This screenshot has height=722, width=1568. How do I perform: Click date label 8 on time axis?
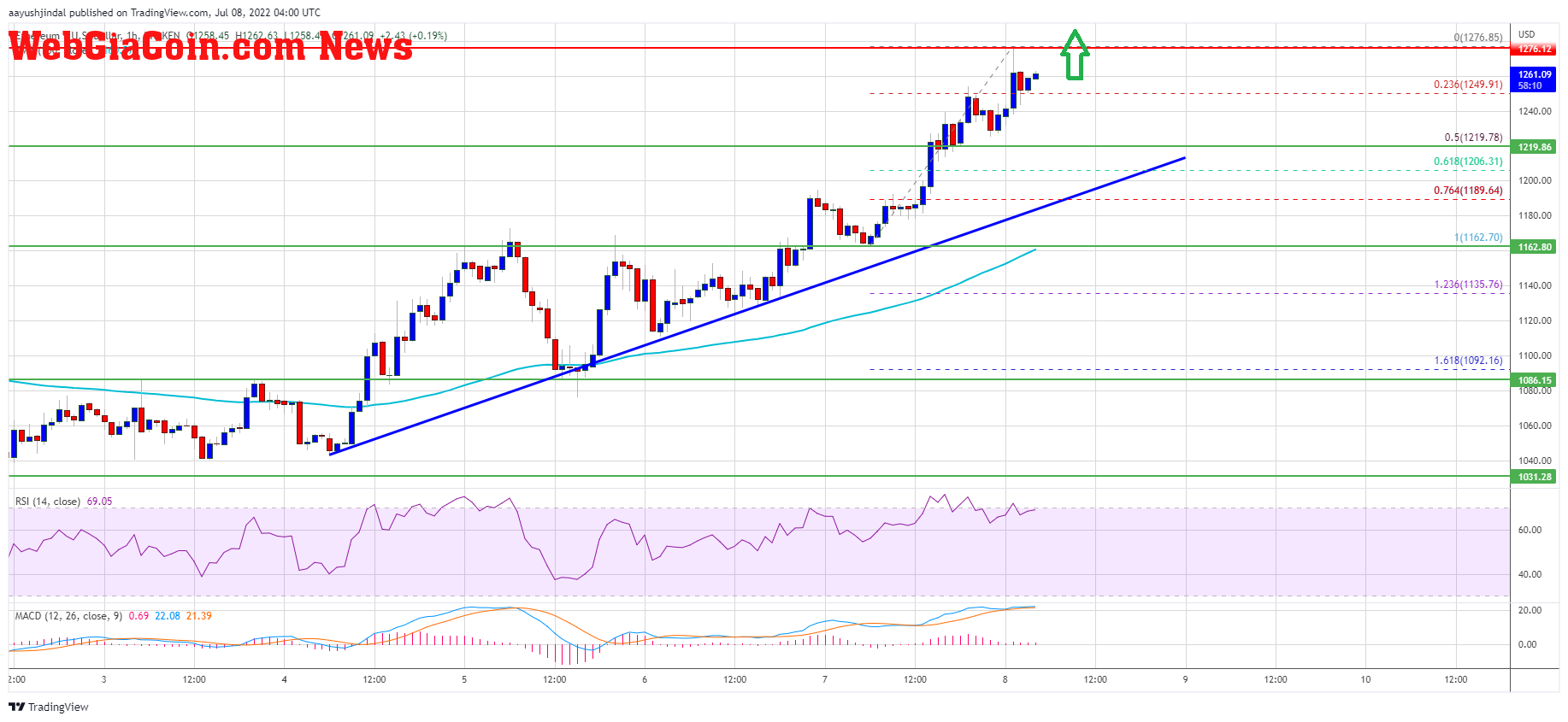[1005, 680]
